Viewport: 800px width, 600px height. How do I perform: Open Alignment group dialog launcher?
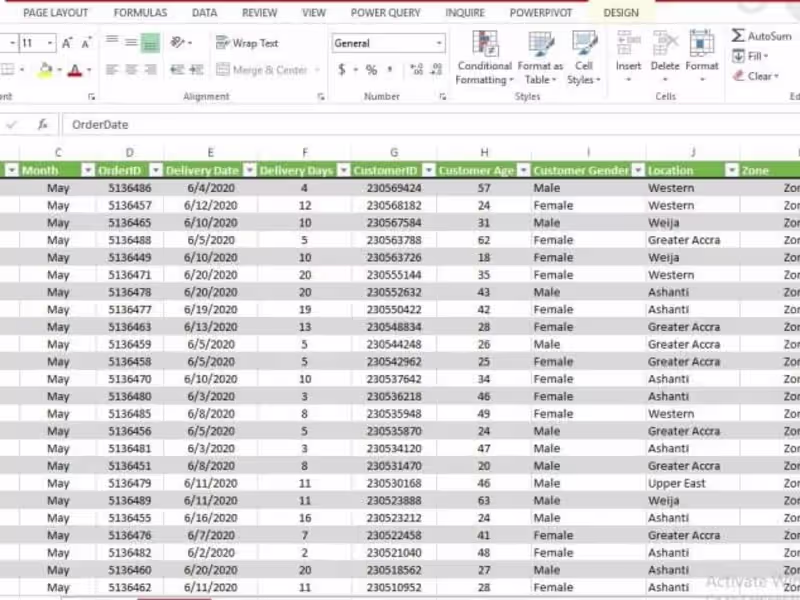click(321, 96)
